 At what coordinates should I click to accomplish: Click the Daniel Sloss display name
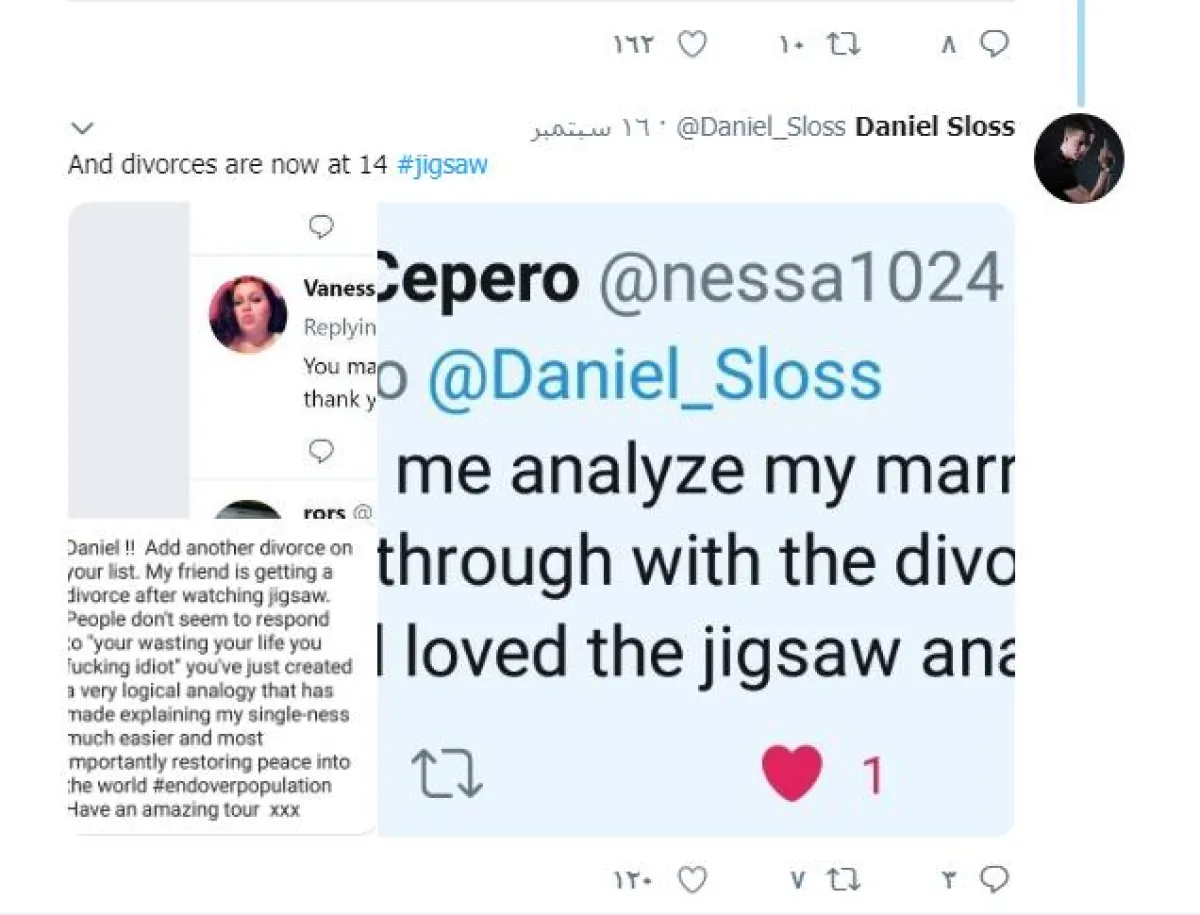point(935,127)
